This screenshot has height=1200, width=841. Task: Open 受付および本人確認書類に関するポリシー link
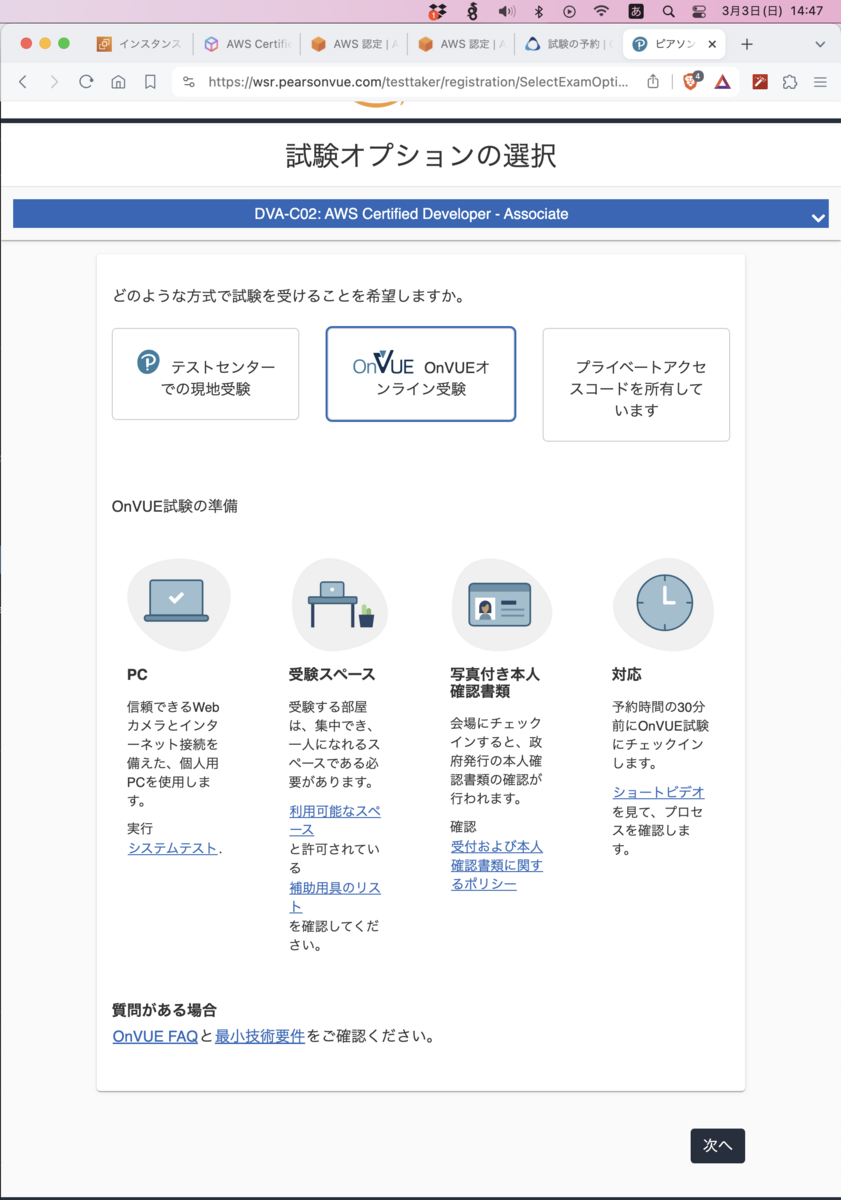[x=497, y=865]
